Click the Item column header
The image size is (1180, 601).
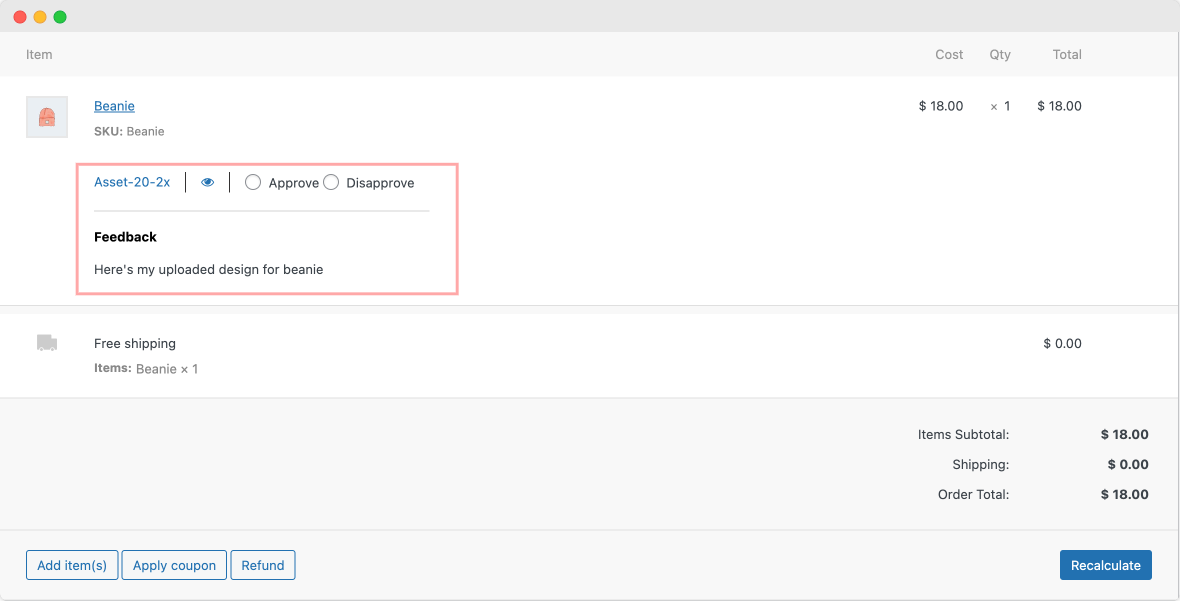click(x=39, y=54)
